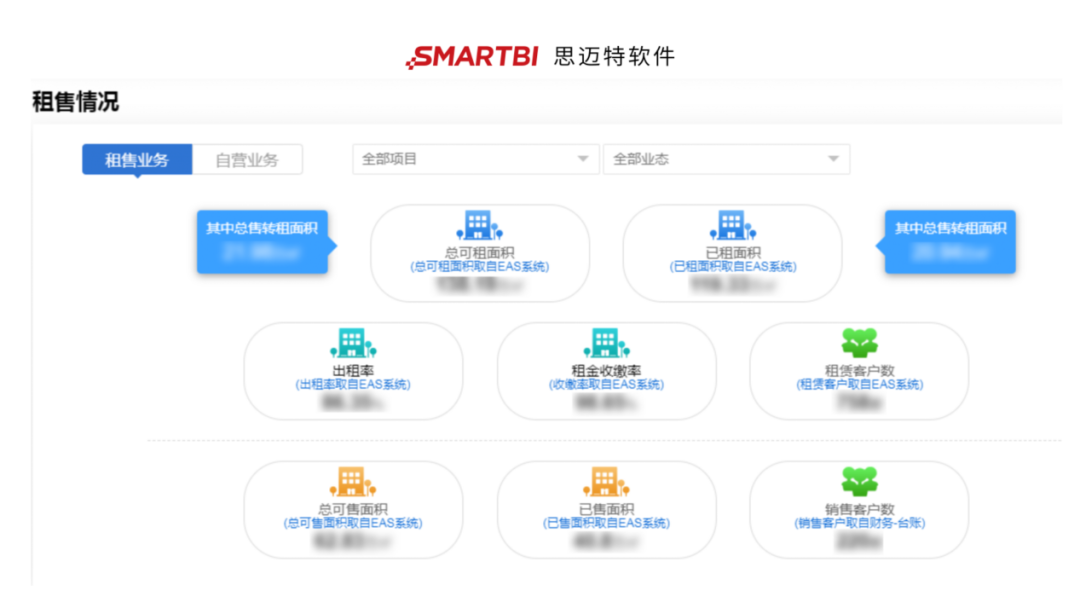Click the 总可租面积取自EAS系统 note link
1080x608 pixels.
click(x=480, y=267)
